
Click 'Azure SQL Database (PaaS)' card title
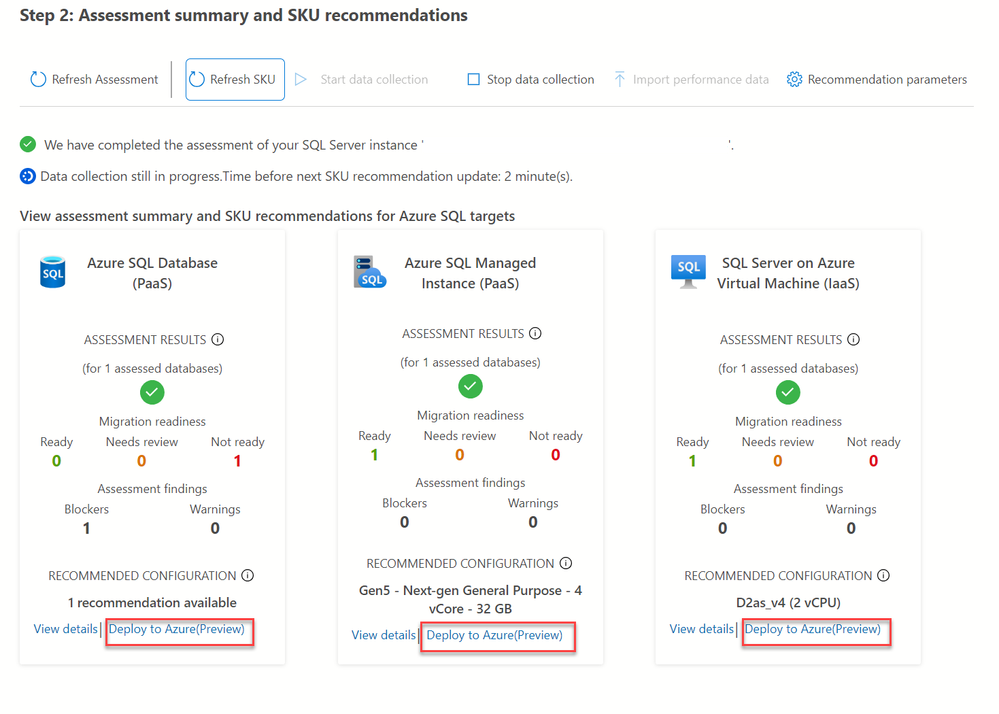click(x=152, y=273)
